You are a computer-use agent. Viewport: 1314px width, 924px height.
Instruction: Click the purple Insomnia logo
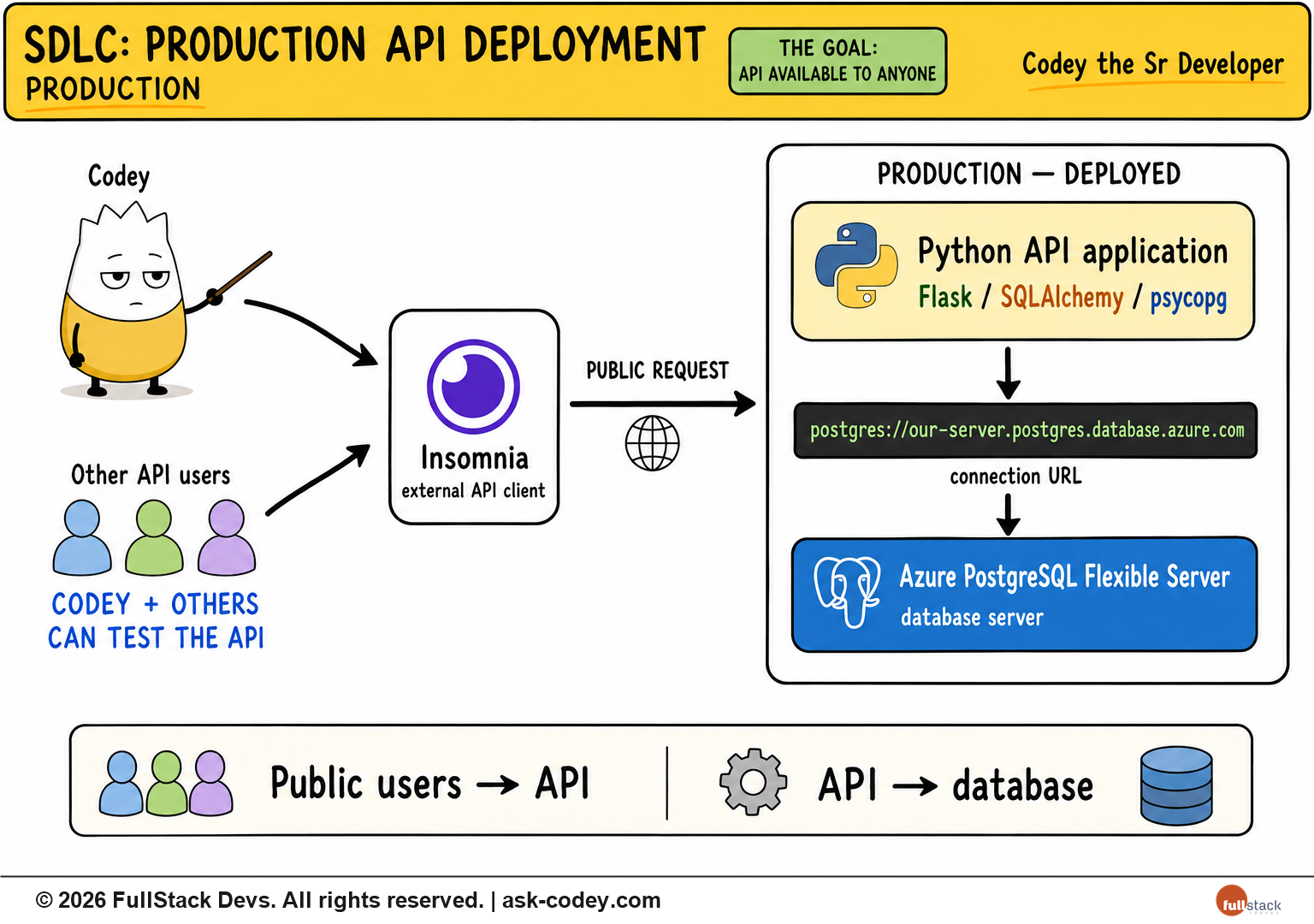[473, 387]
